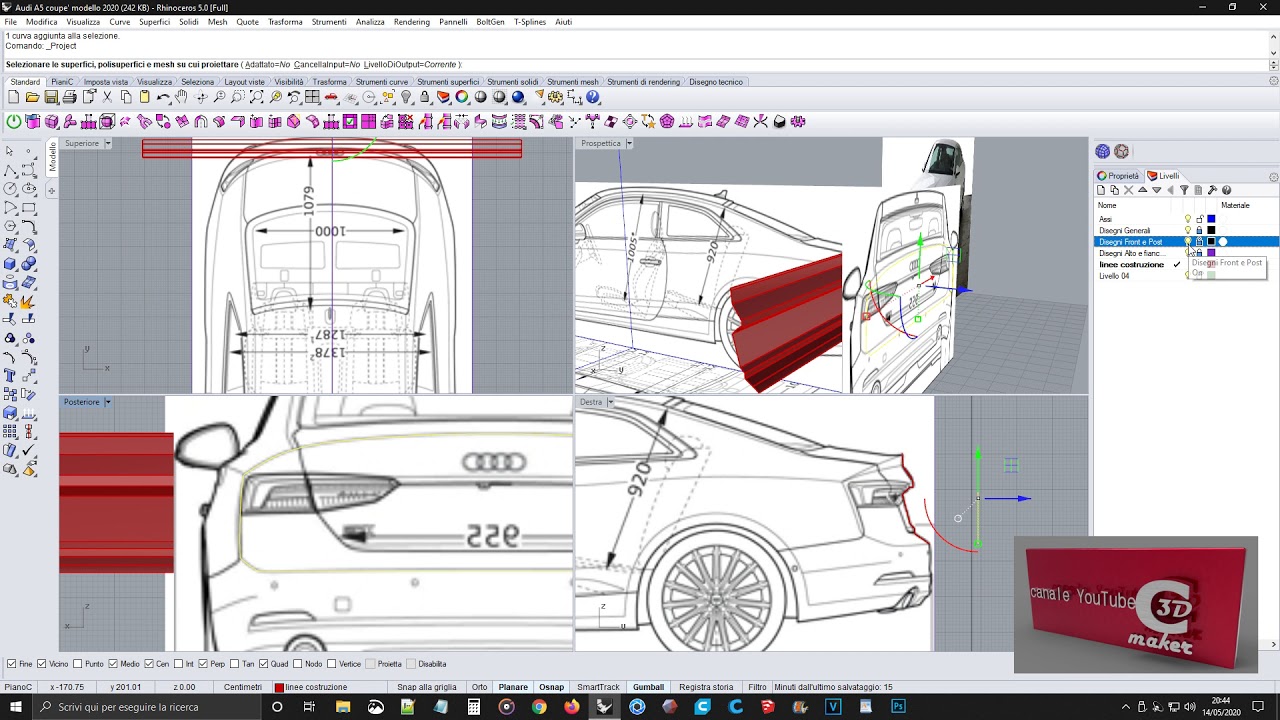Click the light bulb Hide Objects icon
This screenshot has height=720, width=1280.
pos(406,97)
